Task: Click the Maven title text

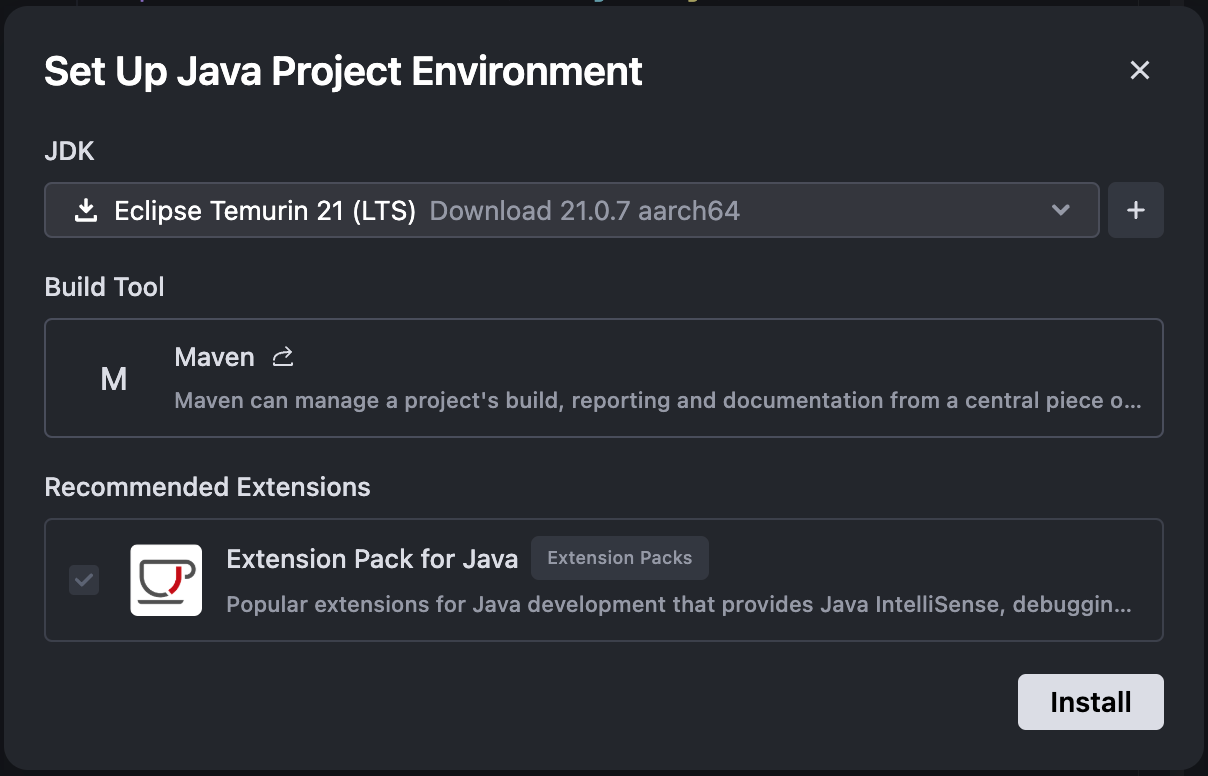Action: tap(215, 357)
